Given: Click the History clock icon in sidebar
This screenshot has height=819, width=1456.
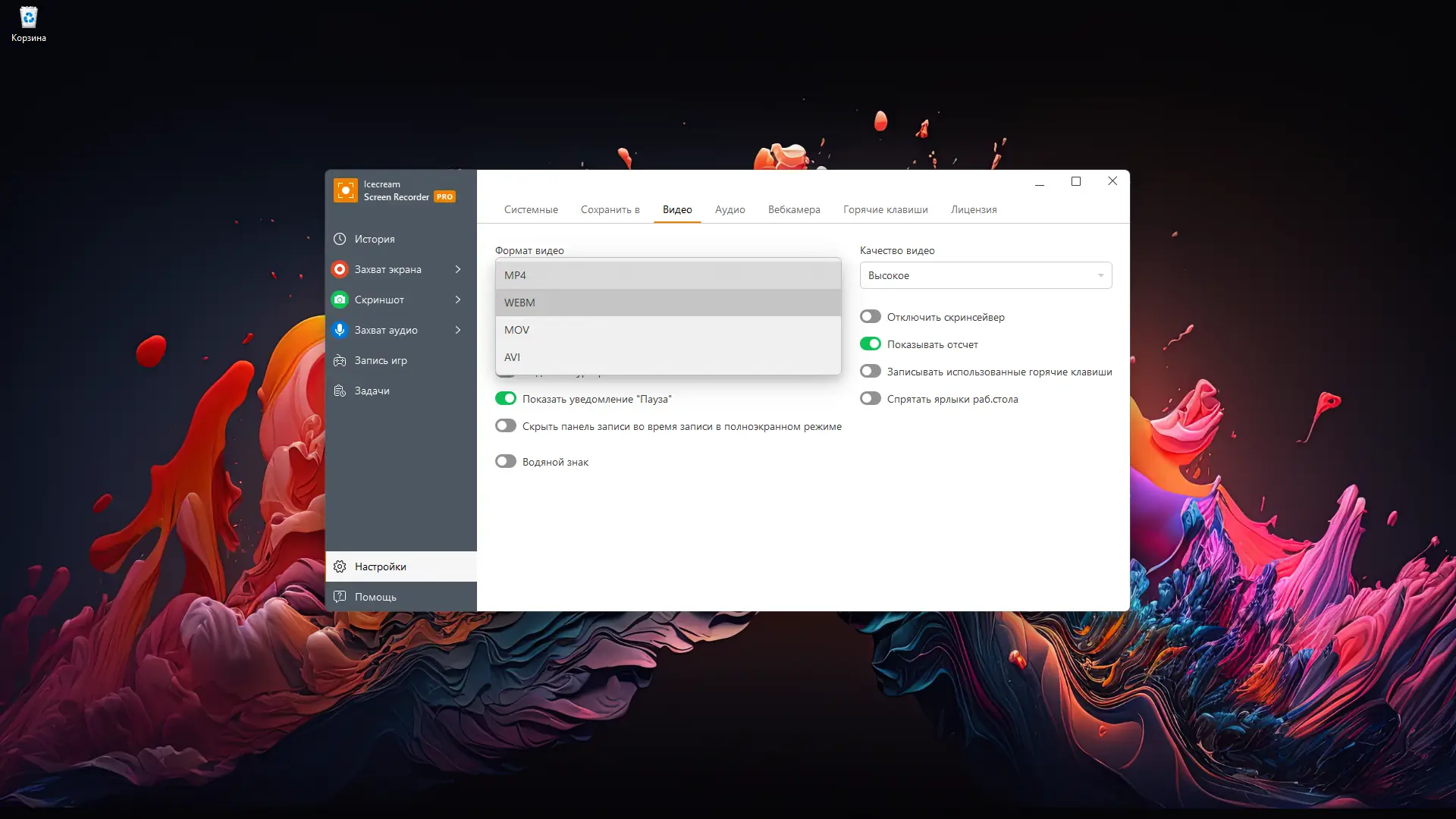Looking at the screenshot, I should [x=340, y=239].
